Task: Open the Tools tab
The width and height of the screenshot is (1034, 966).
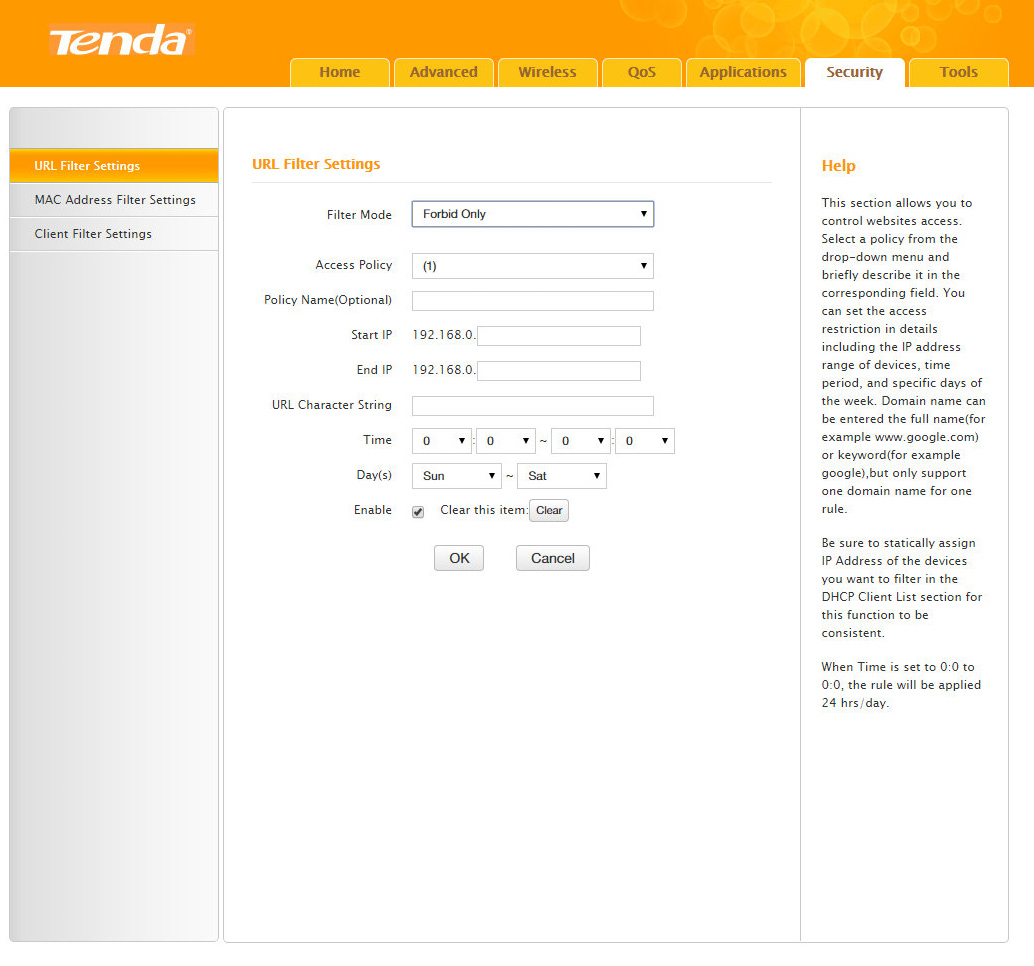Action: (959, 73)
